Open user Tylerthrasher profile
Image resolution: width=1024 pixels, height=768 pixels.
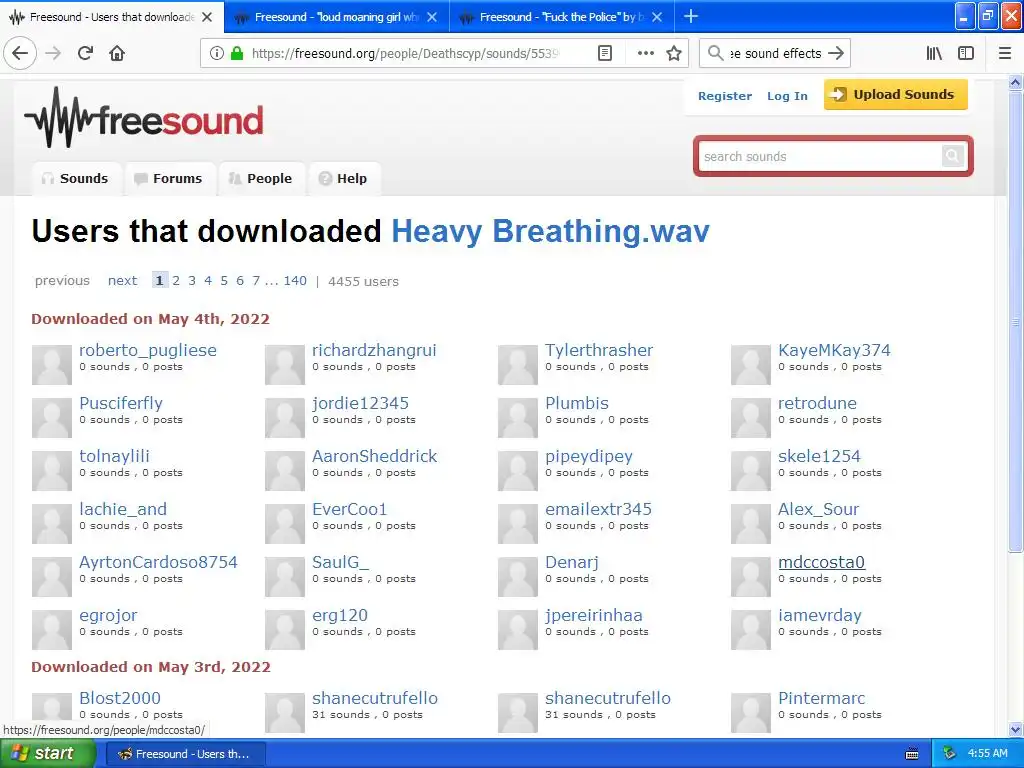(x=599, y=350)
